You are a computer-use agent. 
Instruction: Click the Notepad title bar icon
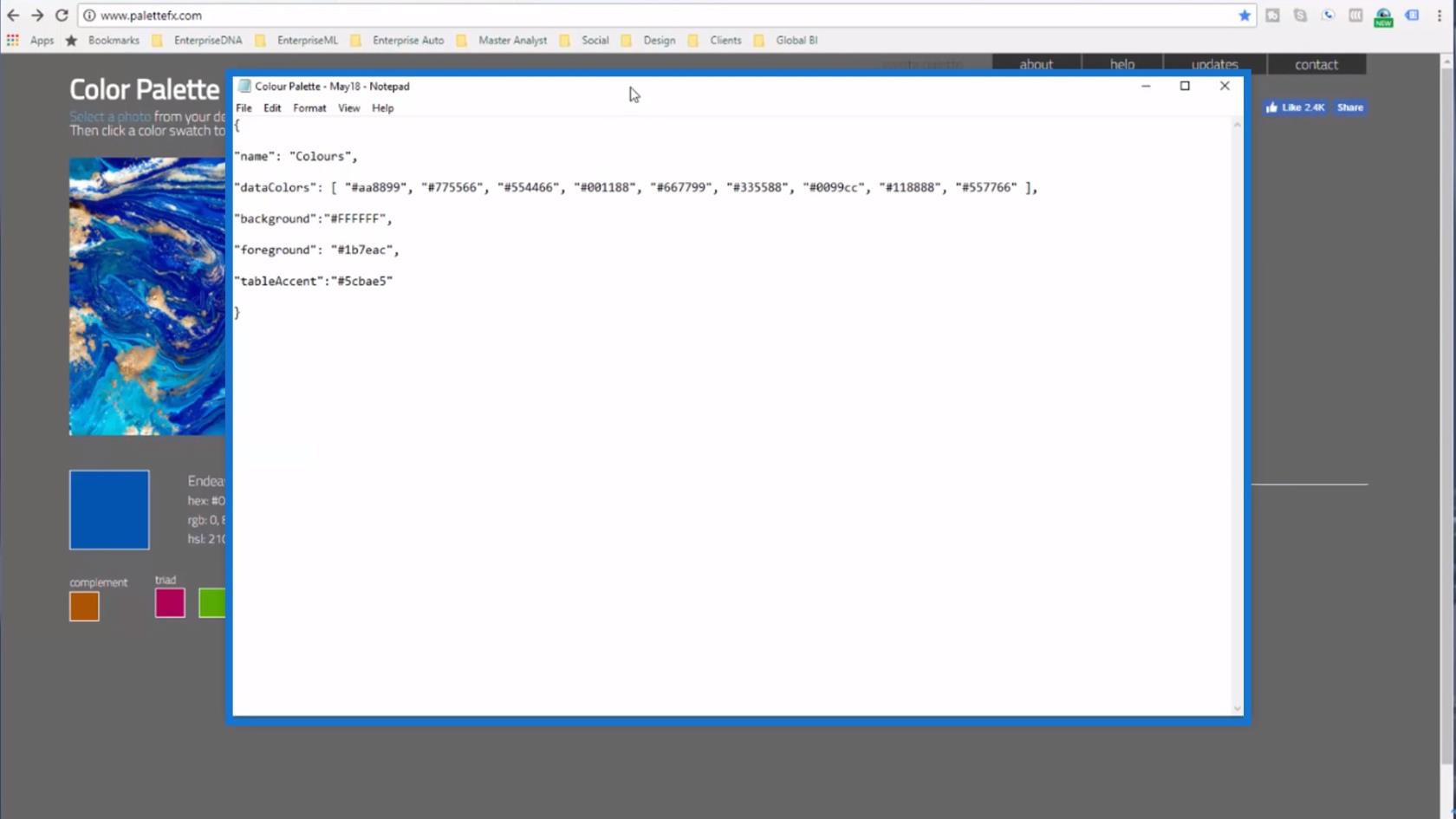(x=244, y=87)
